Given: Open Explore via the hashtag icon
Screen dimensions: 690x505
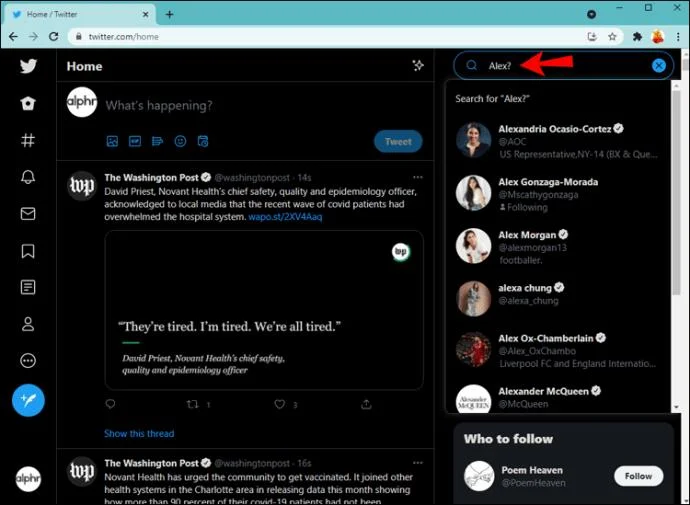Looking at the screenshot, I should tap(28, 140).
